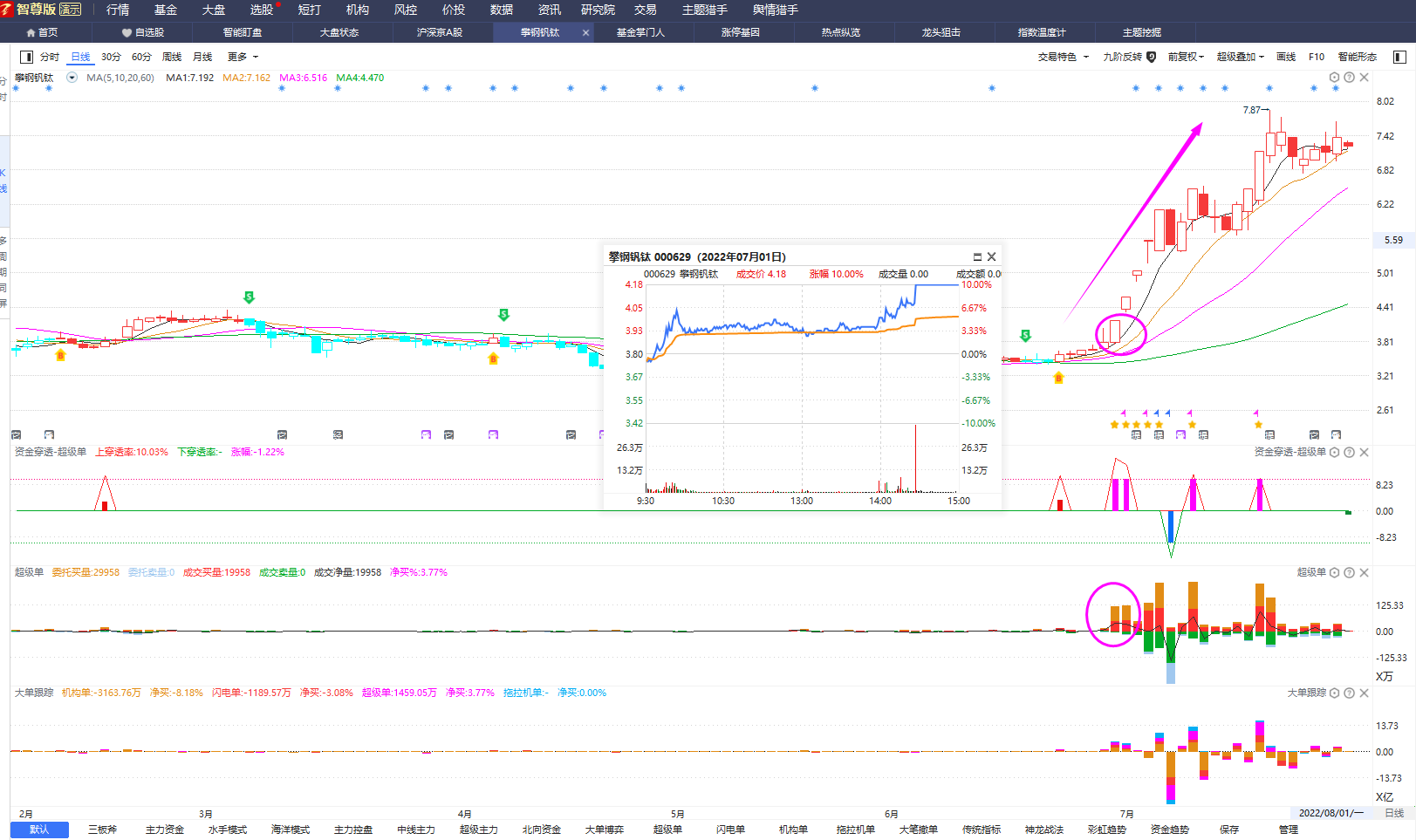Click settings icon of 大单跟踪 panel
The image size is (1416, 840).
point(1334,693)
